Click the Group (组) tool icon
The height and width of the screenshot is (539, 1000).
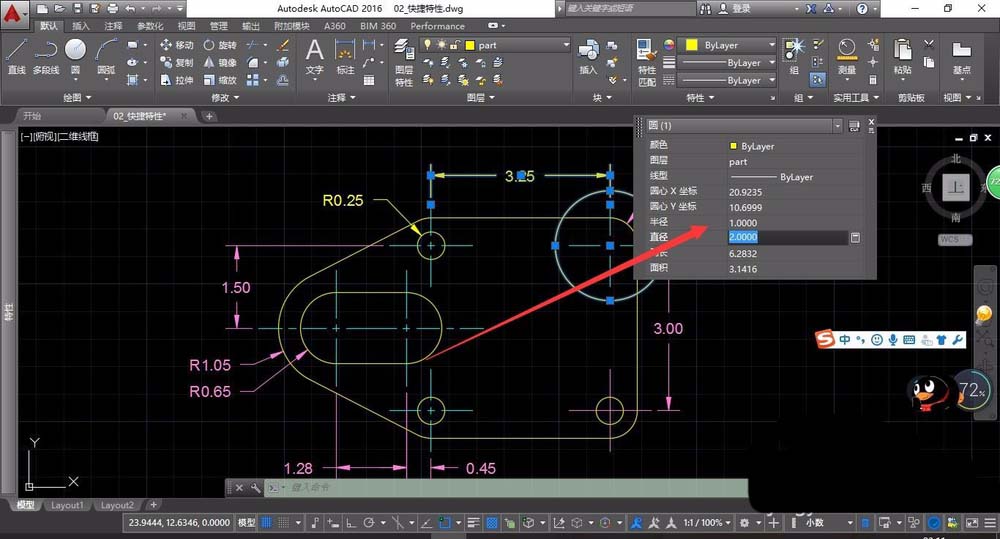794,57
